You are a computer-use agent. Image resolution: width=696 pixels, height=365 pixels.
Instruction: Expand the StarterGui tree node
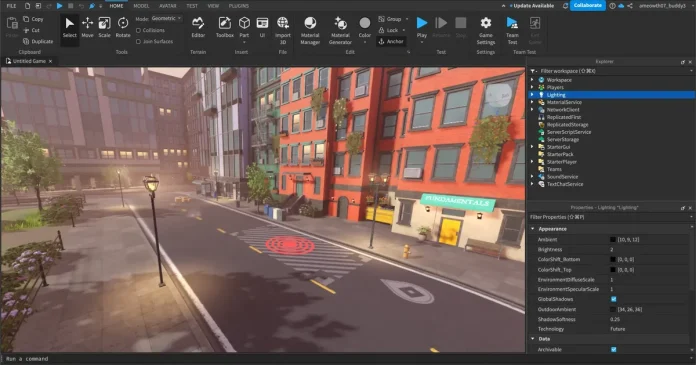coord(532,147)
